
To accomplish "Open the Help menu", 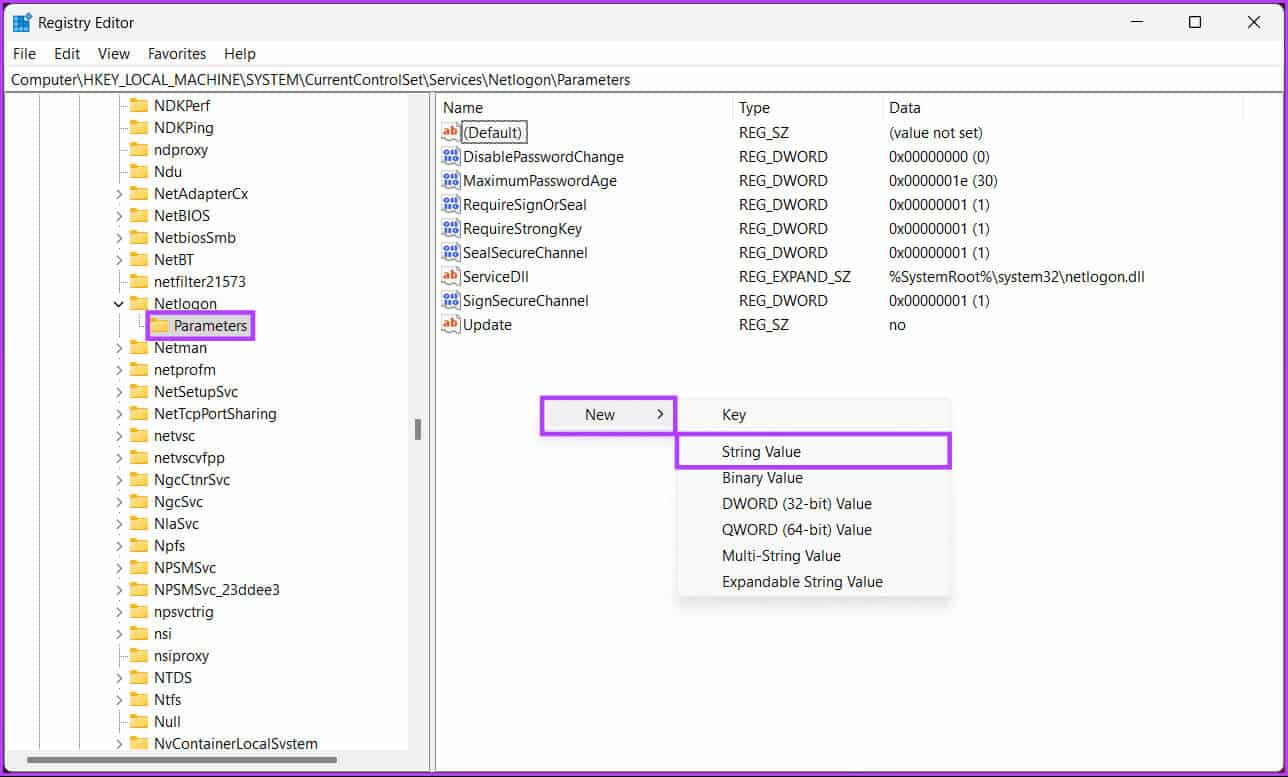I will coord(240,53).
